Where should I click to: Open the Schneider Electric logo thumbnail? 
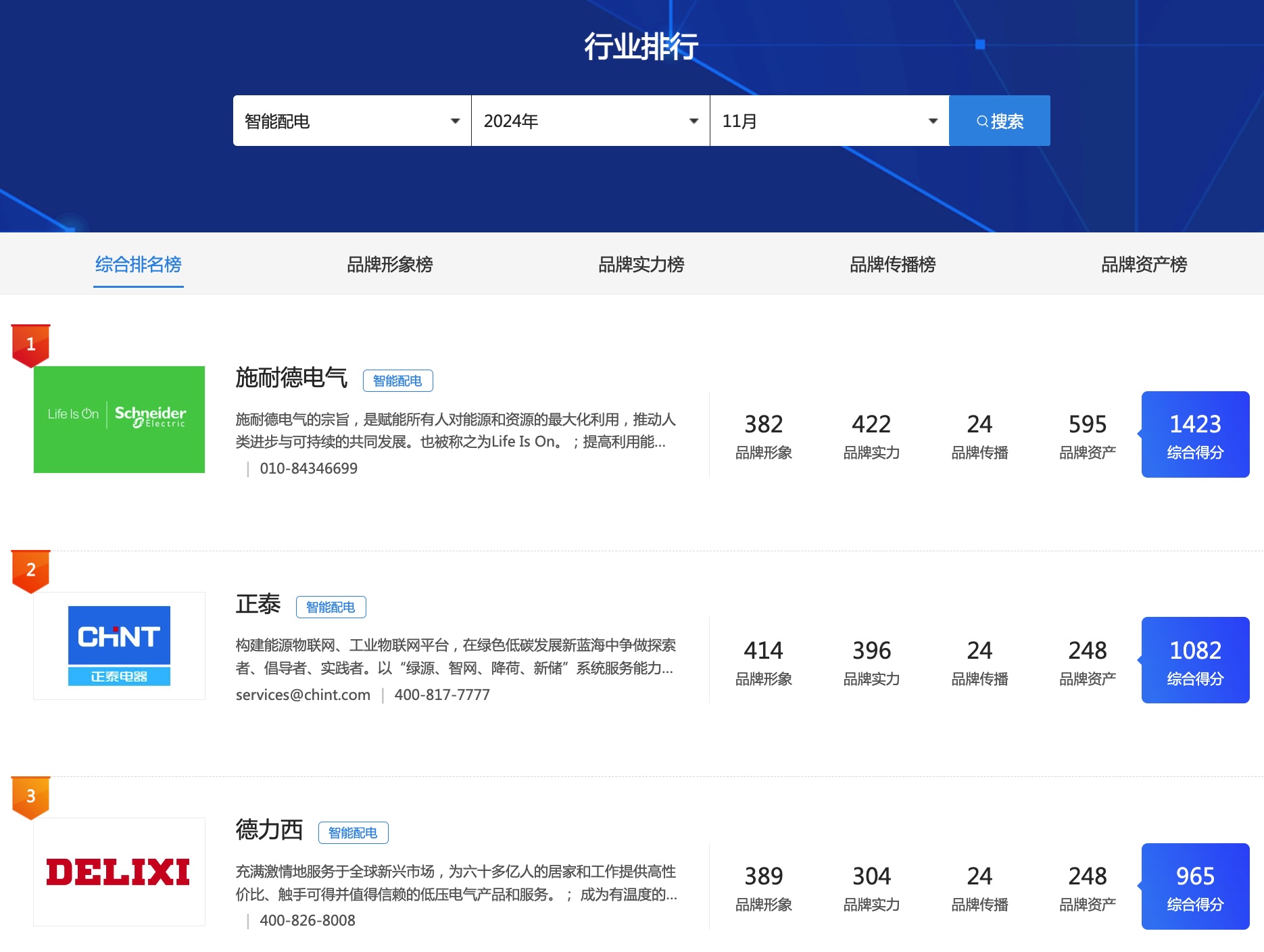coord(119,420)
